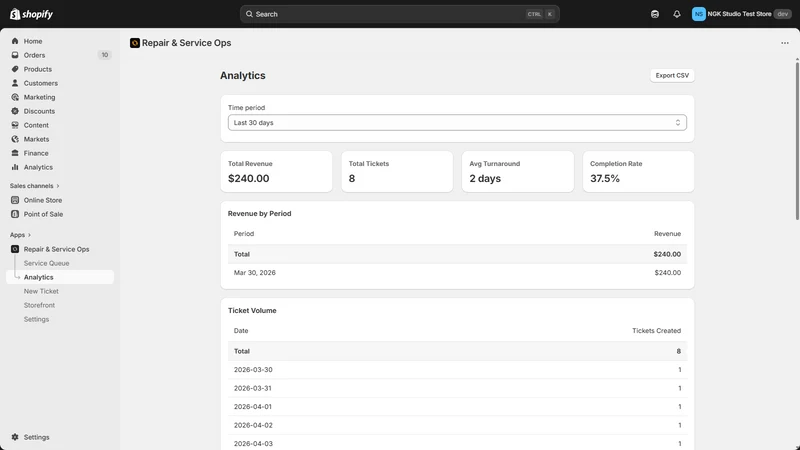Click the Avg Turnaround 2 days value

[485, 179]
